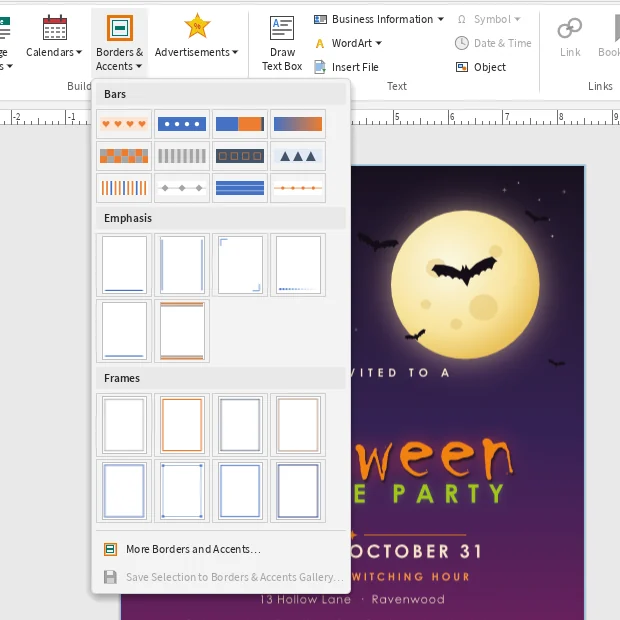620x620 pixels.
Task: Click the Date & Time button
Action: 493,43
